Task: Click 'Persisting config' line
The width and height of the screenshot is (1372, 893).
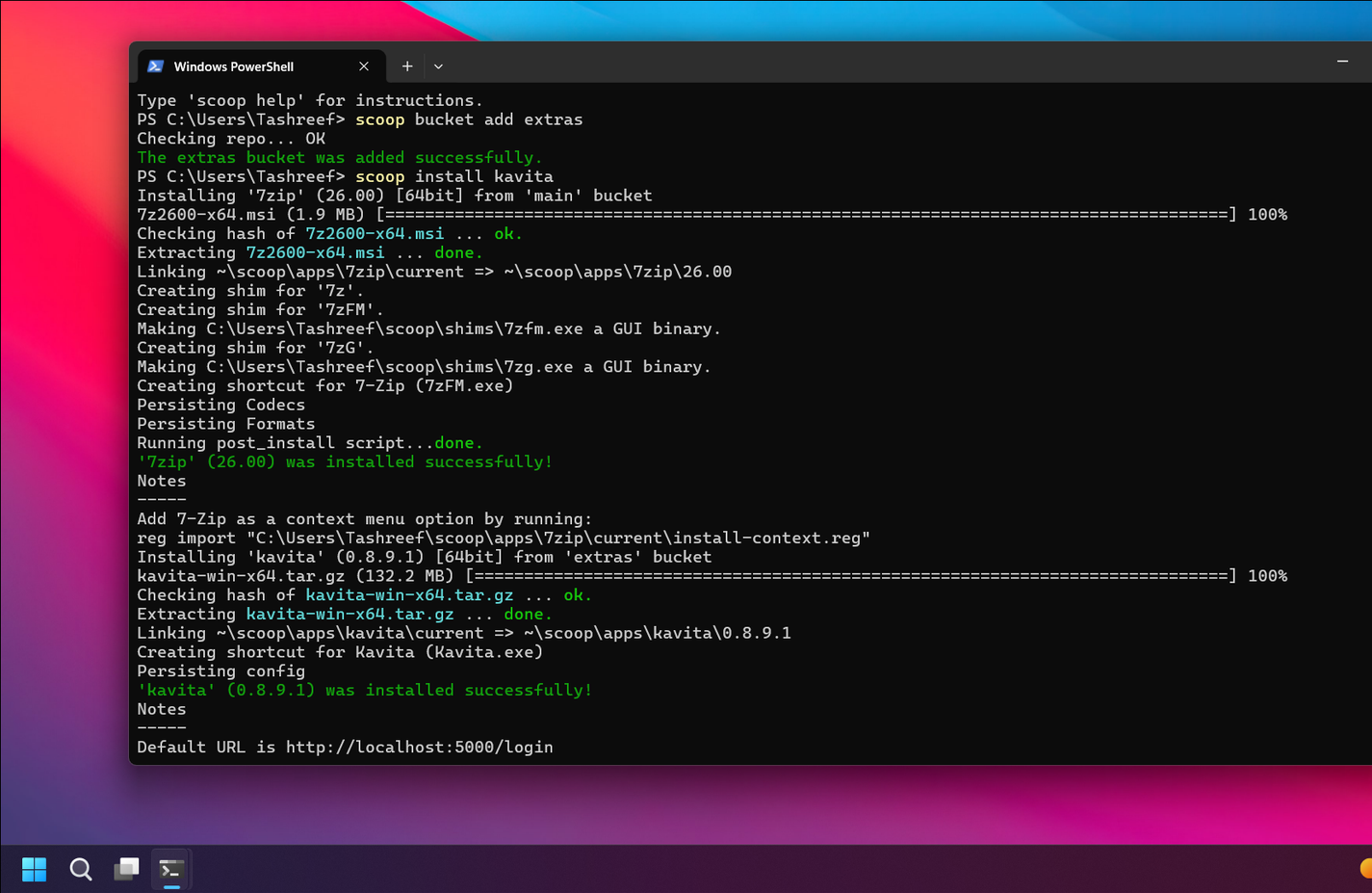Action: (221, 671)
